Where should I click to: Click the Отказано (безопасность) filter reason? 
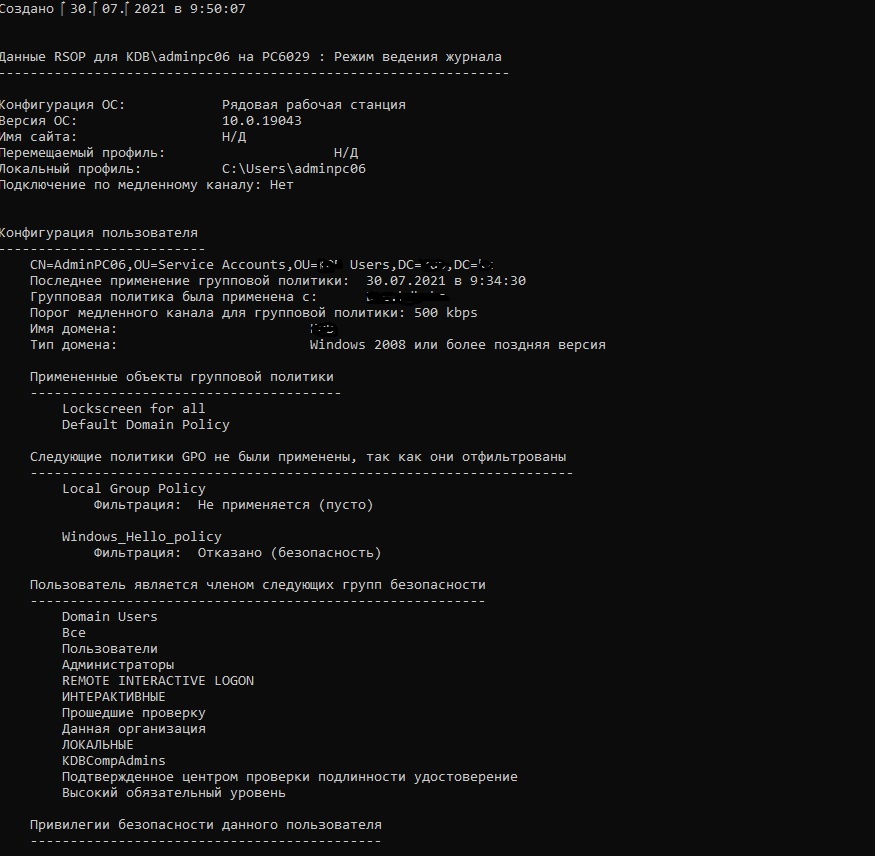(289, 553)
